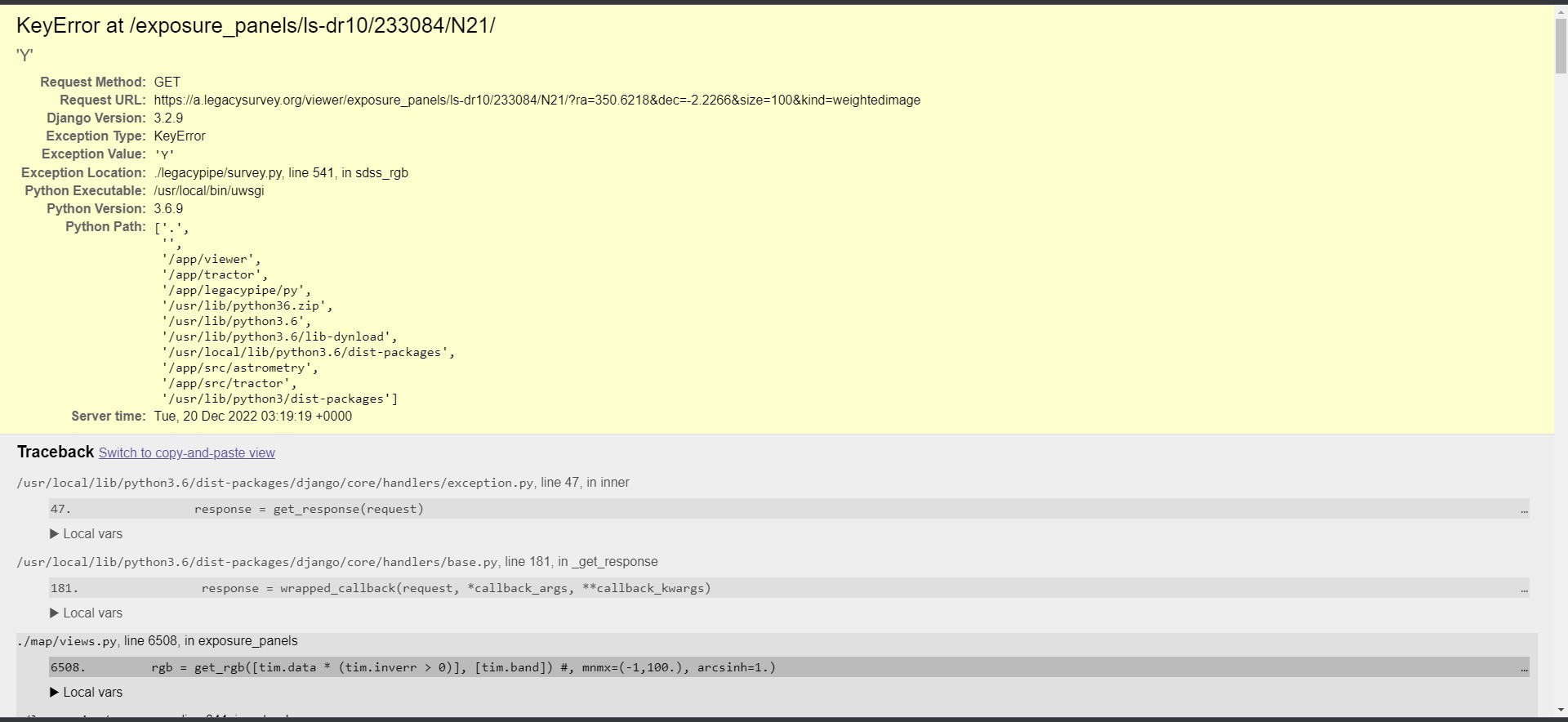
Task: Click the Server time value
Action: (x=252, y=416)
